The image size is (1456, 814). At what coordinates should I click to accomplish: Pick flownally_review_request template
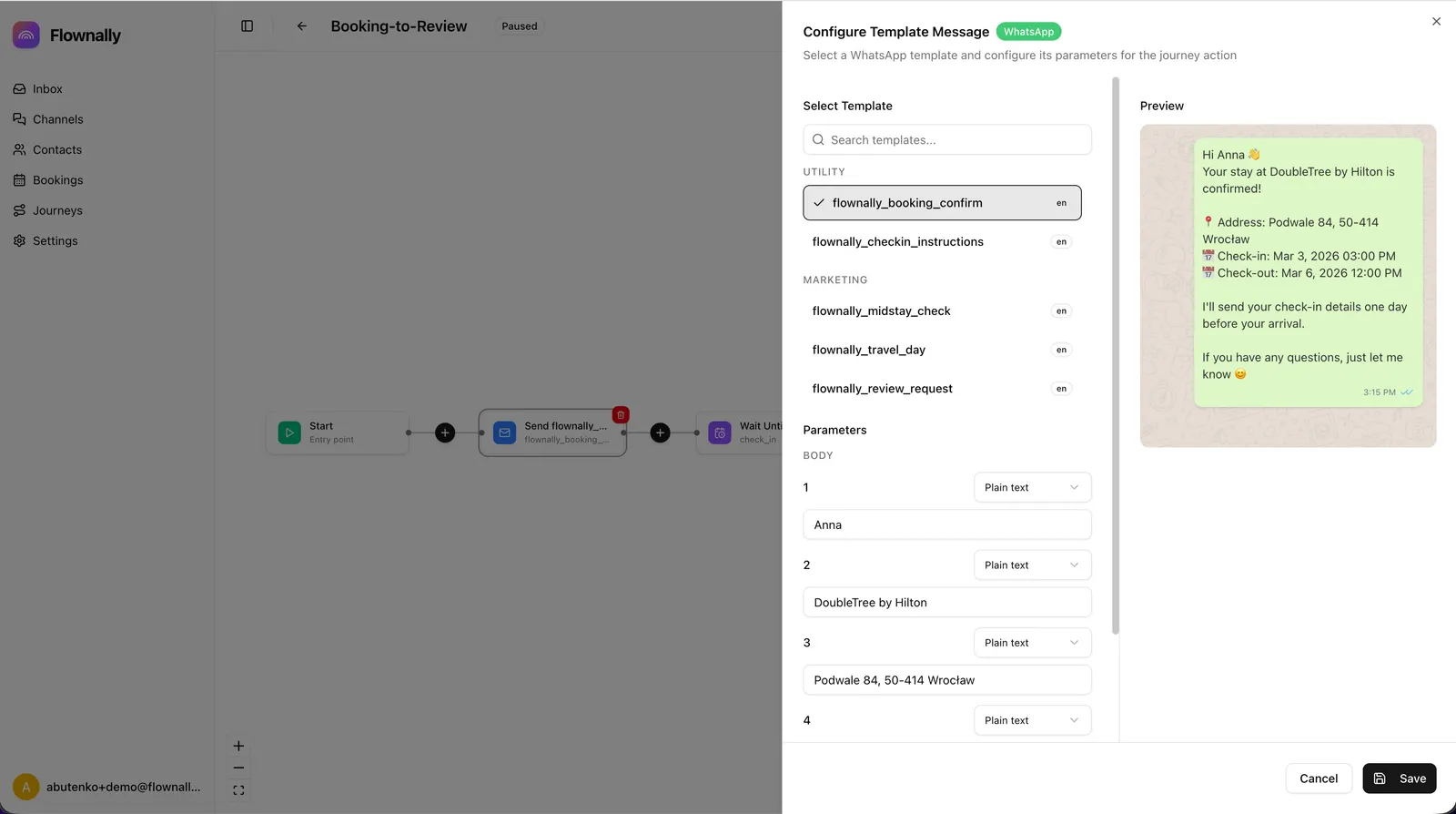[x=942, y=388]
